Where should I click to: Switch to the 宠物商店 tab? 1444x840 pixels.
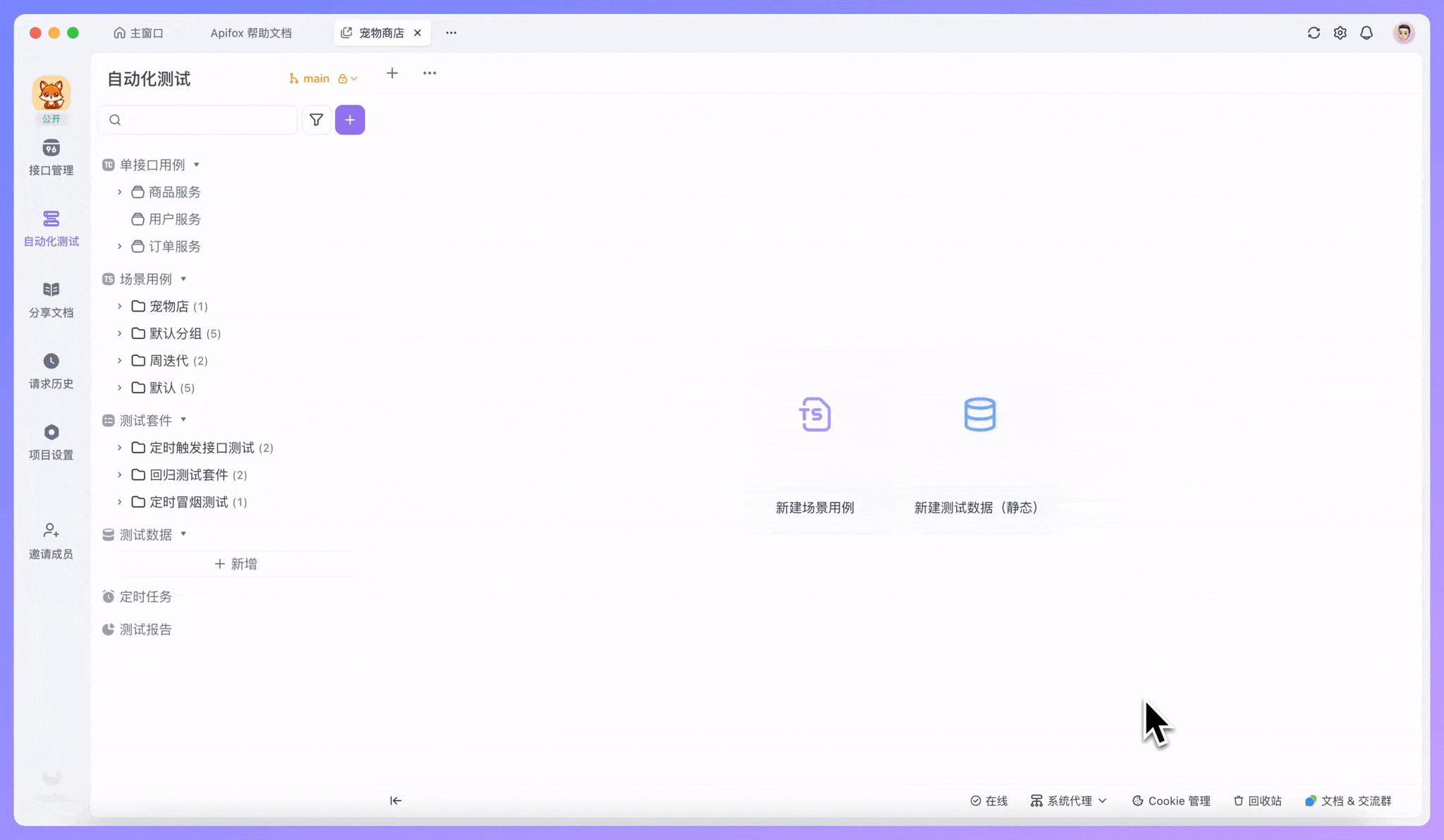pyautogui.click(x=381, y=32)
